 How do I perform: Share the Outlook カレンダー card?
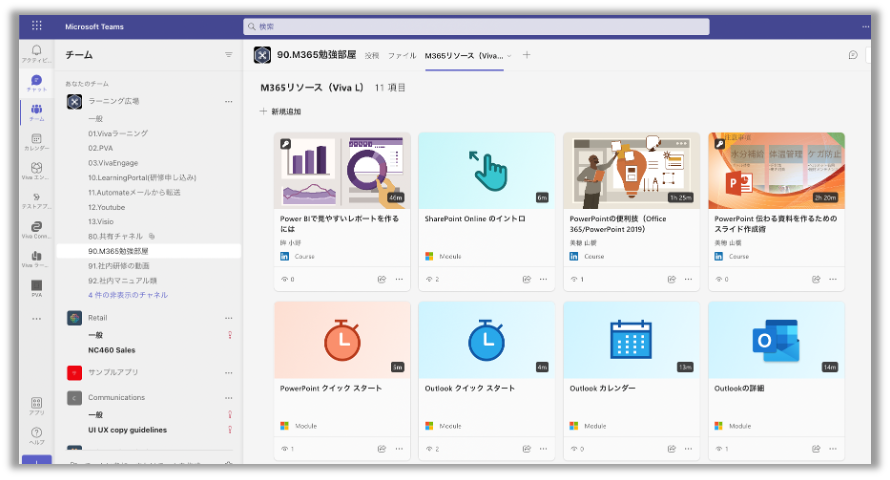click(x=671, y=449)
